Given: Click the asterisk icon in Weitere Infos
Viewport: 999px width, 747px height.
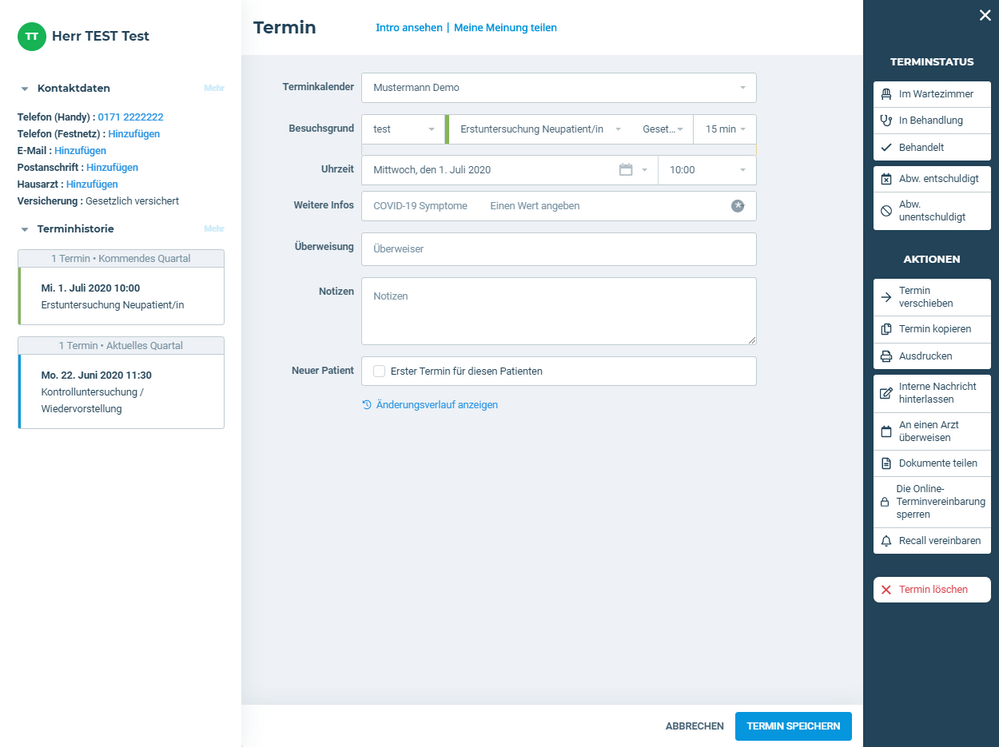Looking at the screenshot, I should tap(737, 206).
